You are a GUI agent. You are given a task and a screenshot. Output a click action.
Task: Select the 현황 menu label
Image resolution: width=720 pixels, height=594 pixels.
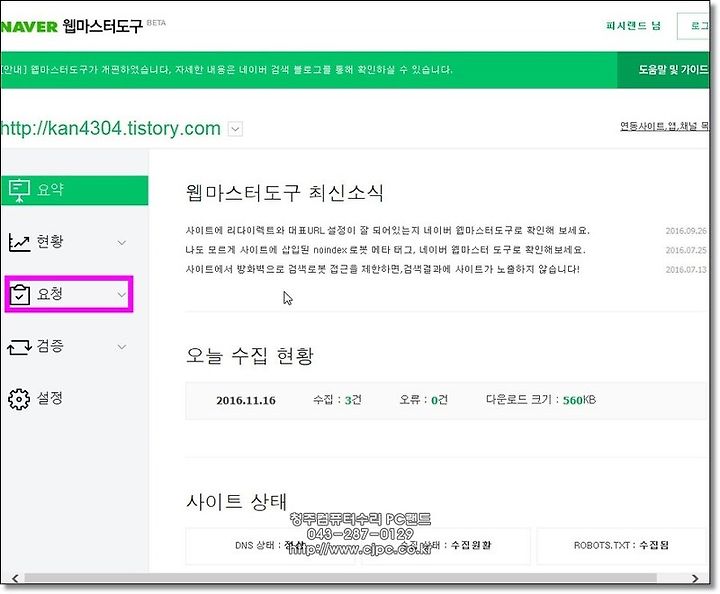50,241
